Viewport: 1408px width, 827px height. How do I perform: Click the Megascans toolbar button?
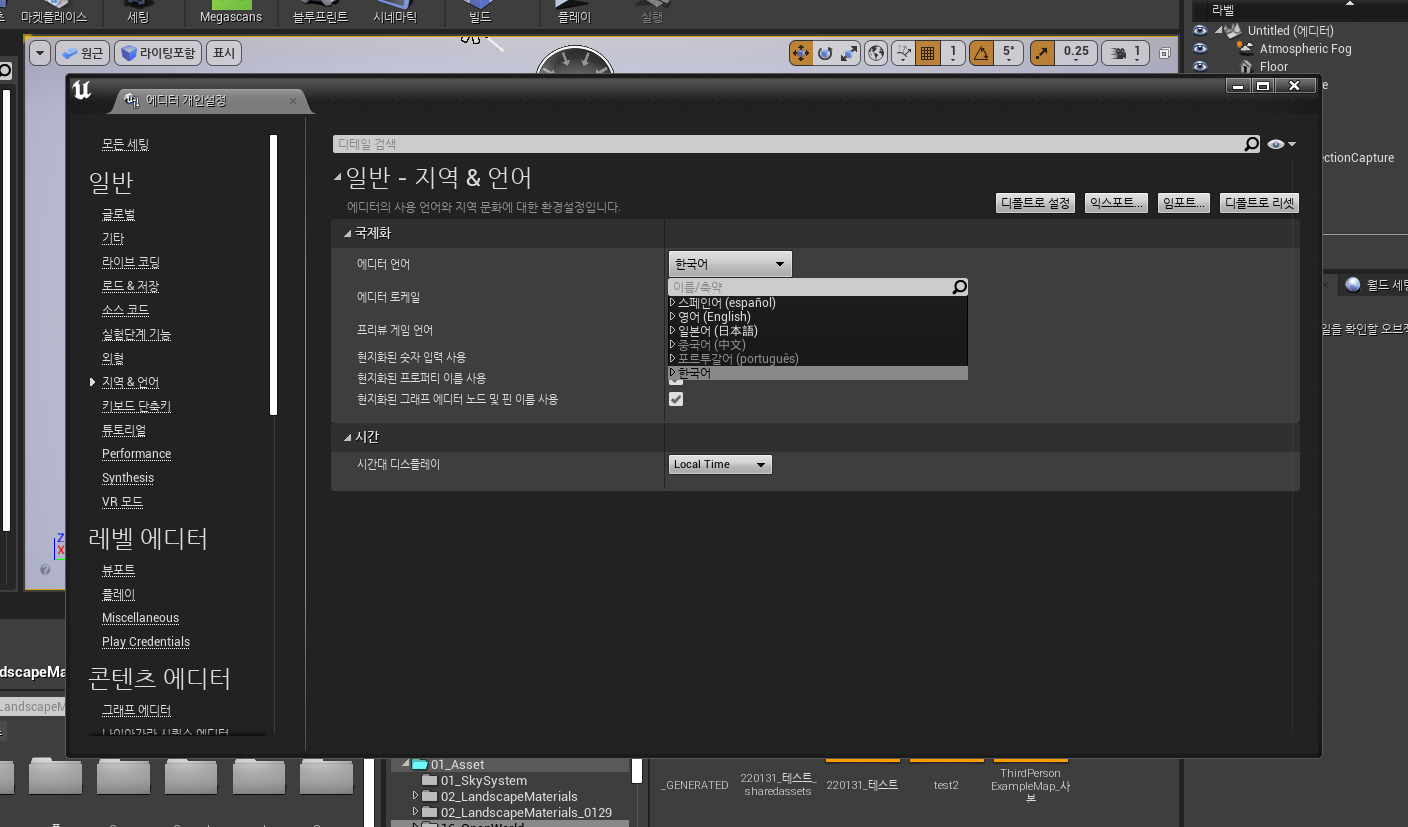[231, 13]
